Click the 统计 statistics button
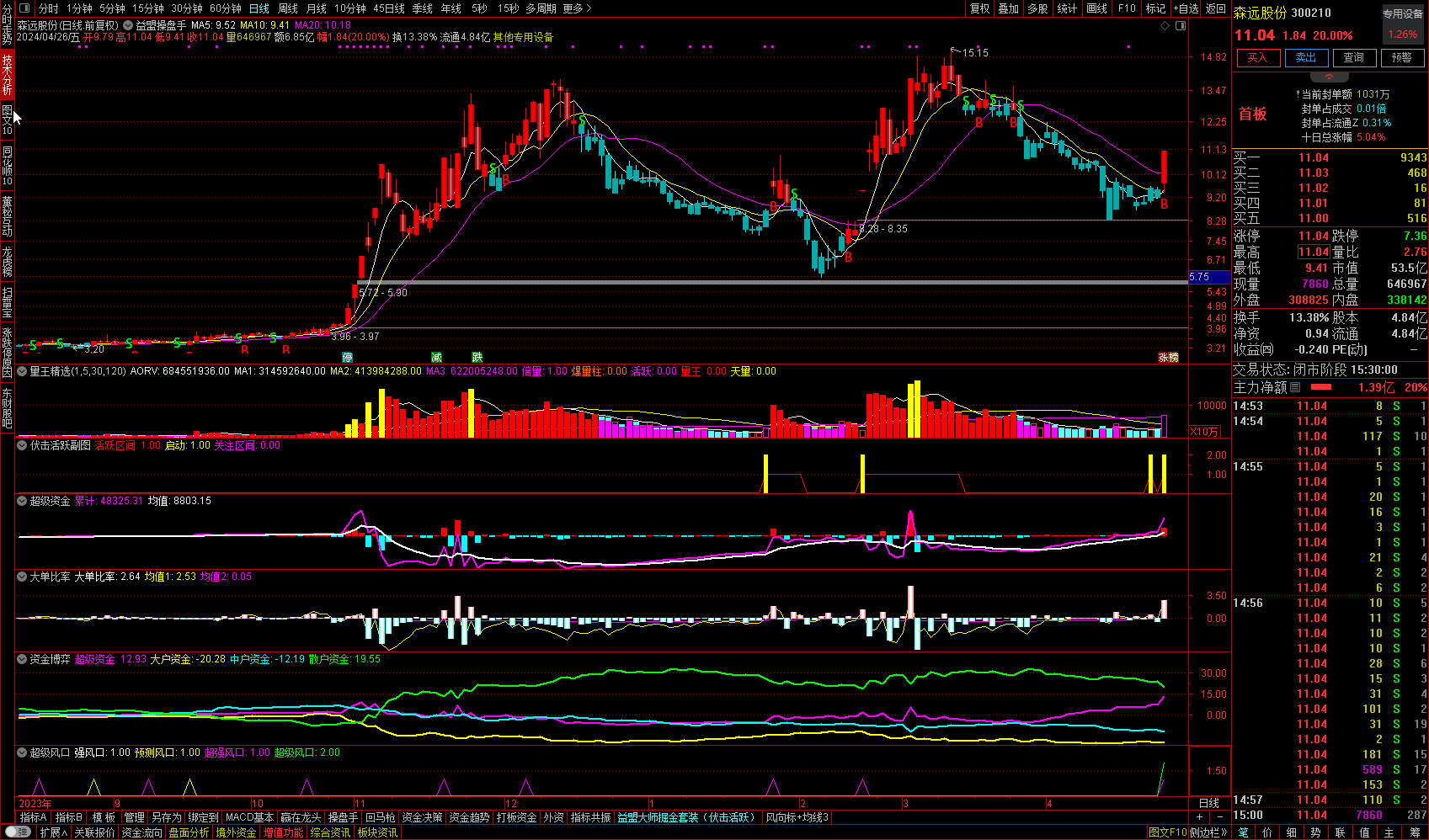 [x=1067, y=8]
